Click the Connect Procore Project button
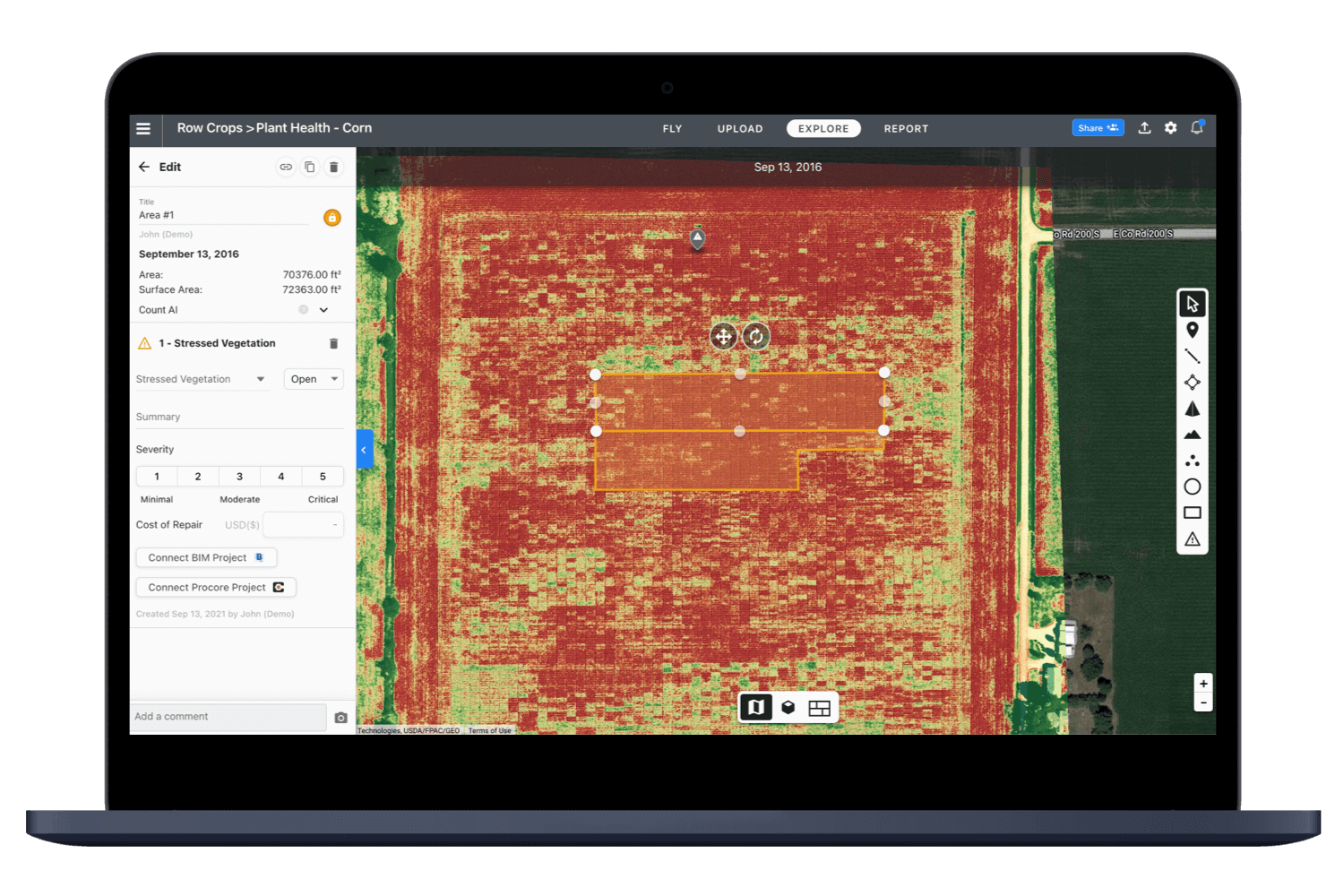Screen dimensions: 1344x896 215,587
